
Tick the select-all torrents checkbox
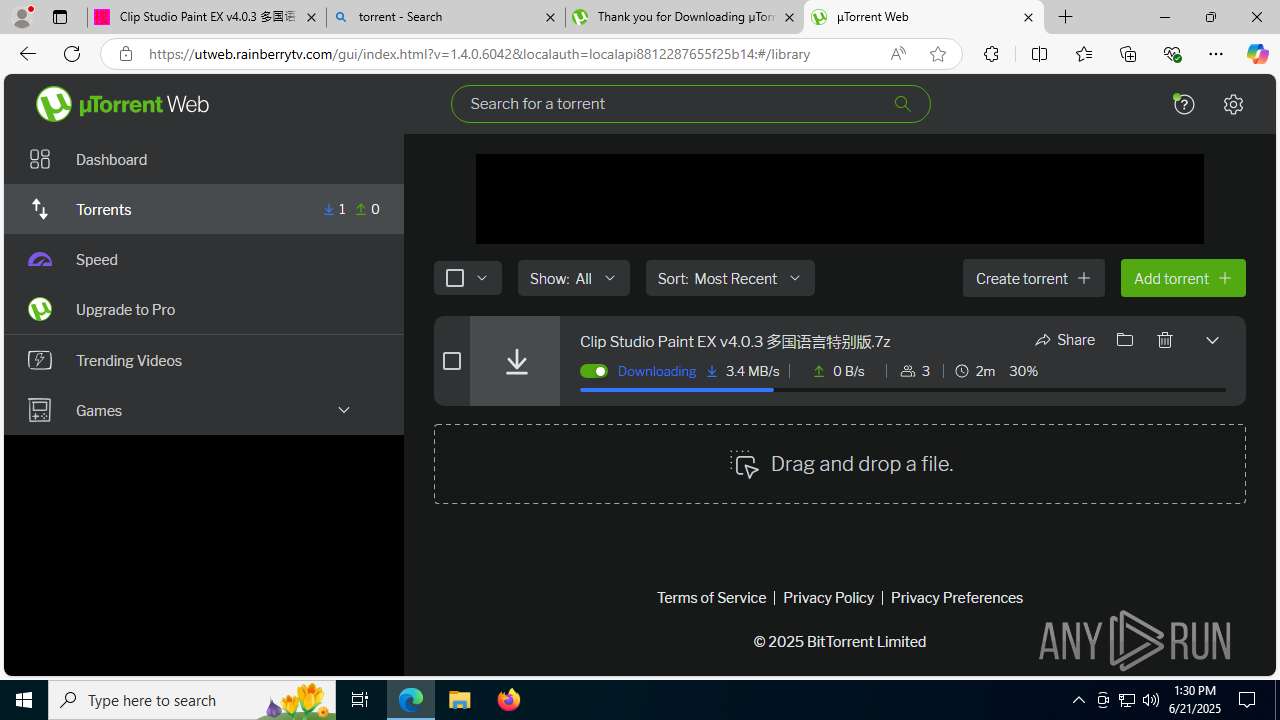[455, 278]
